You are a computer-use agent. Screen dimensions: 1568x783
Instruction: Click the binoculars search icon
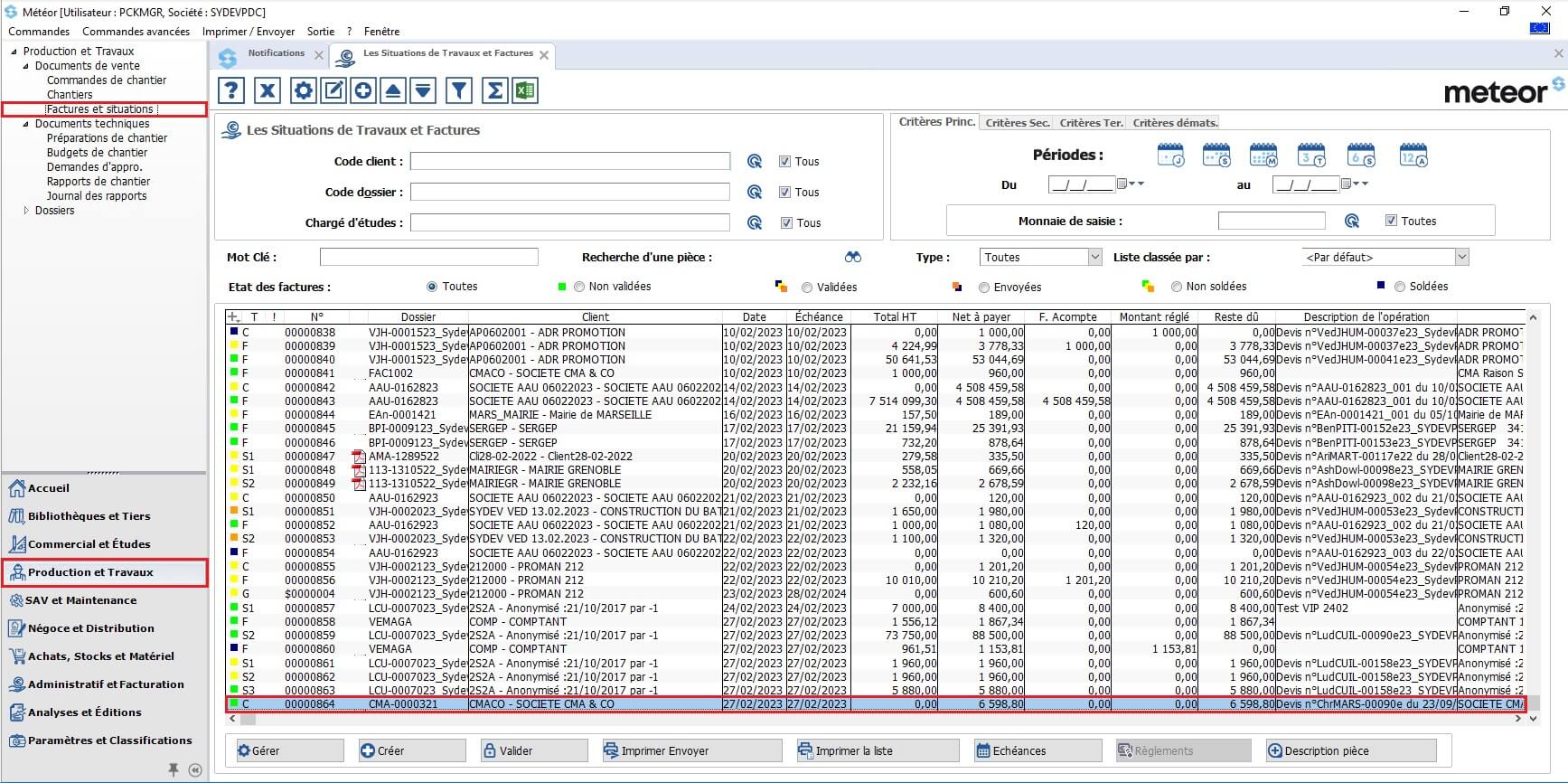(853, 258)
